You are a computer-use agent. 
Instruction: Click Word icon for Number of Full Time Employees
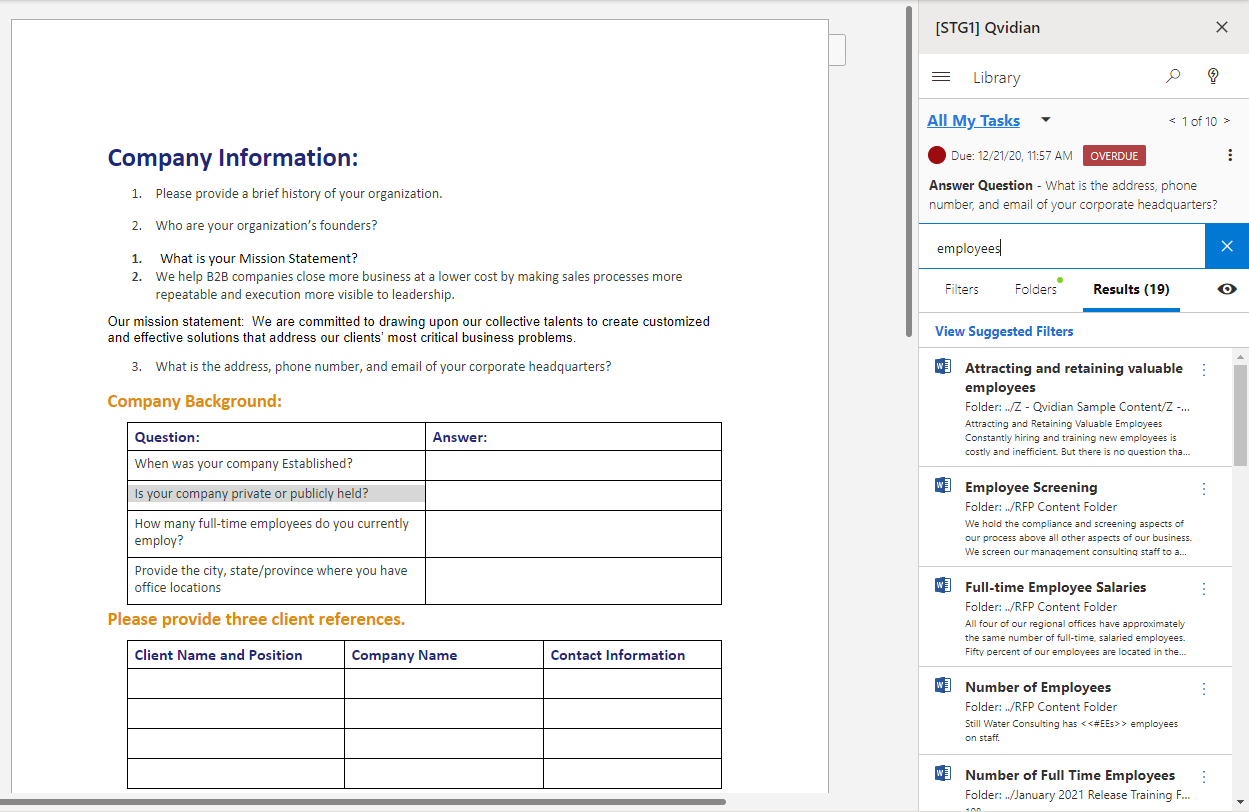(x=942, y=773)
